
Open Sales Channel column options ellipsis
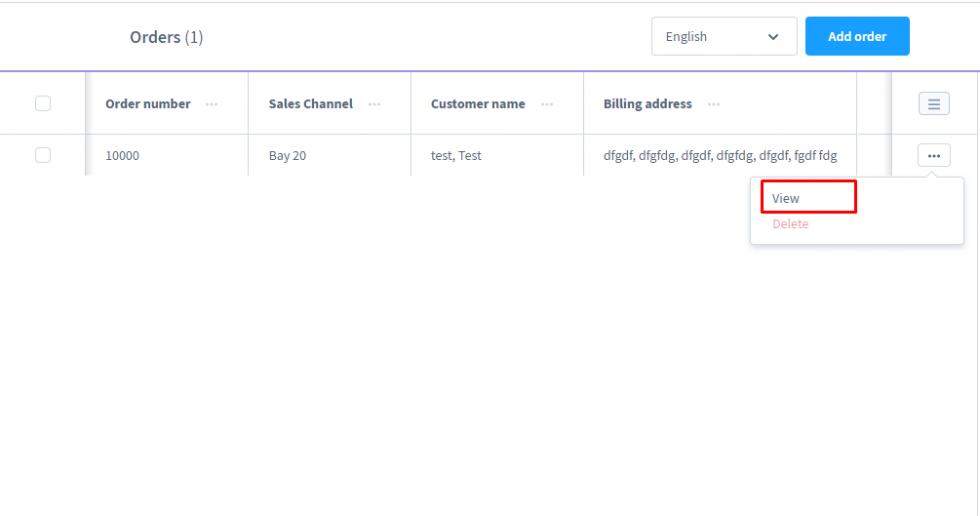tap(374, 104)
